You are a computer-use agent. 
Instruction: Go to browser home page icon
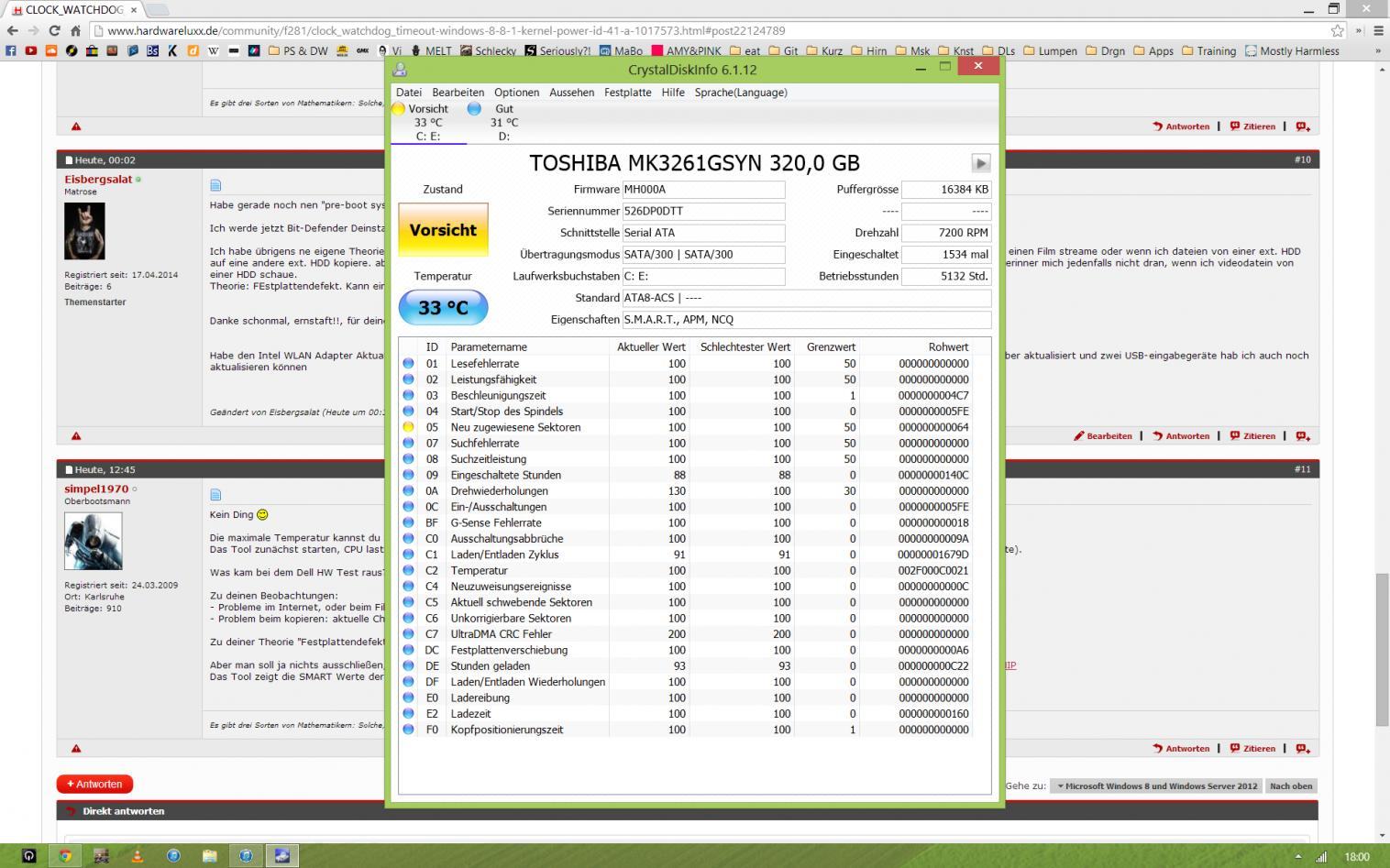coord(75,30)
